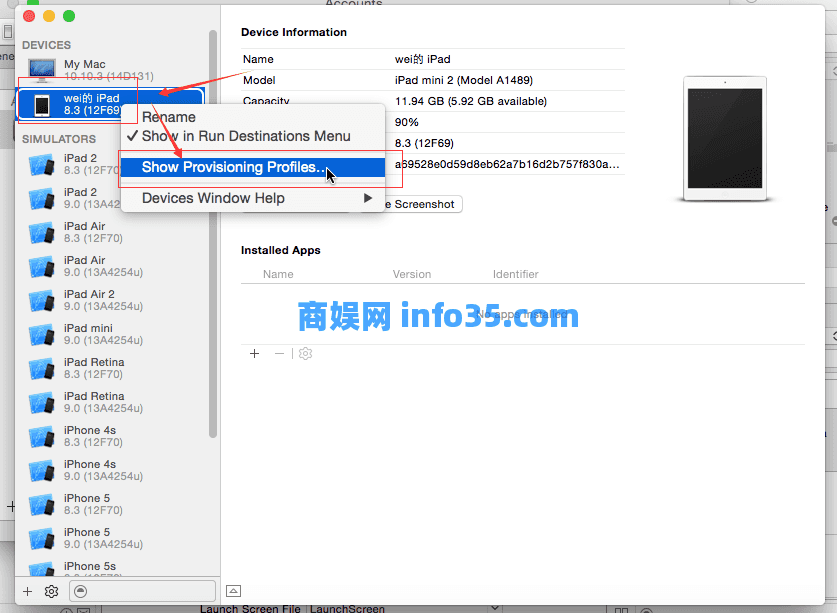
Task: Click the device identifier value text
Action: (x=507, y=164)
